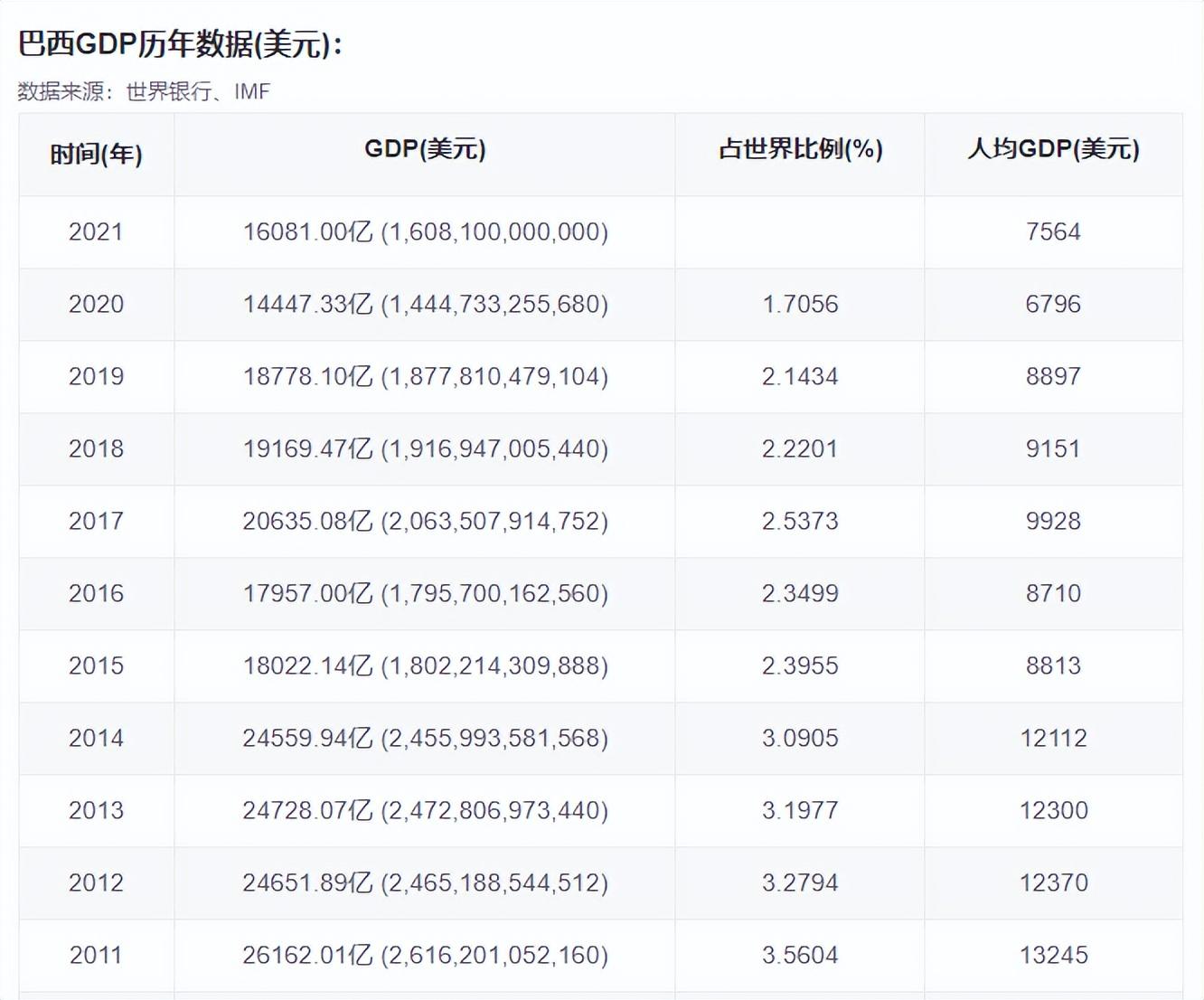Click world share value 2.1434
The image size is (1204, 1000).
click(800, 376)
